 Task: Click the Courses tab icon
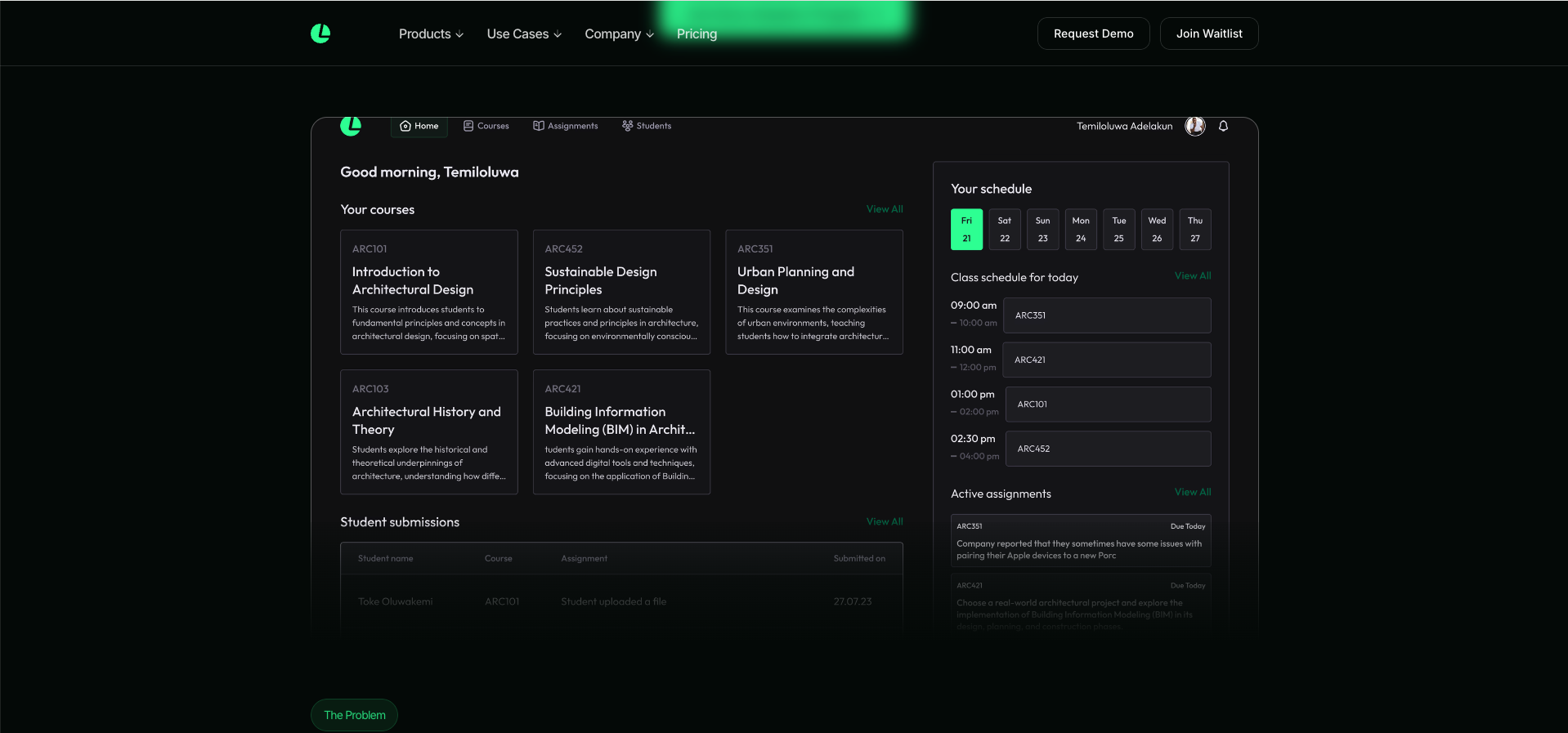(x=468, y=126)
